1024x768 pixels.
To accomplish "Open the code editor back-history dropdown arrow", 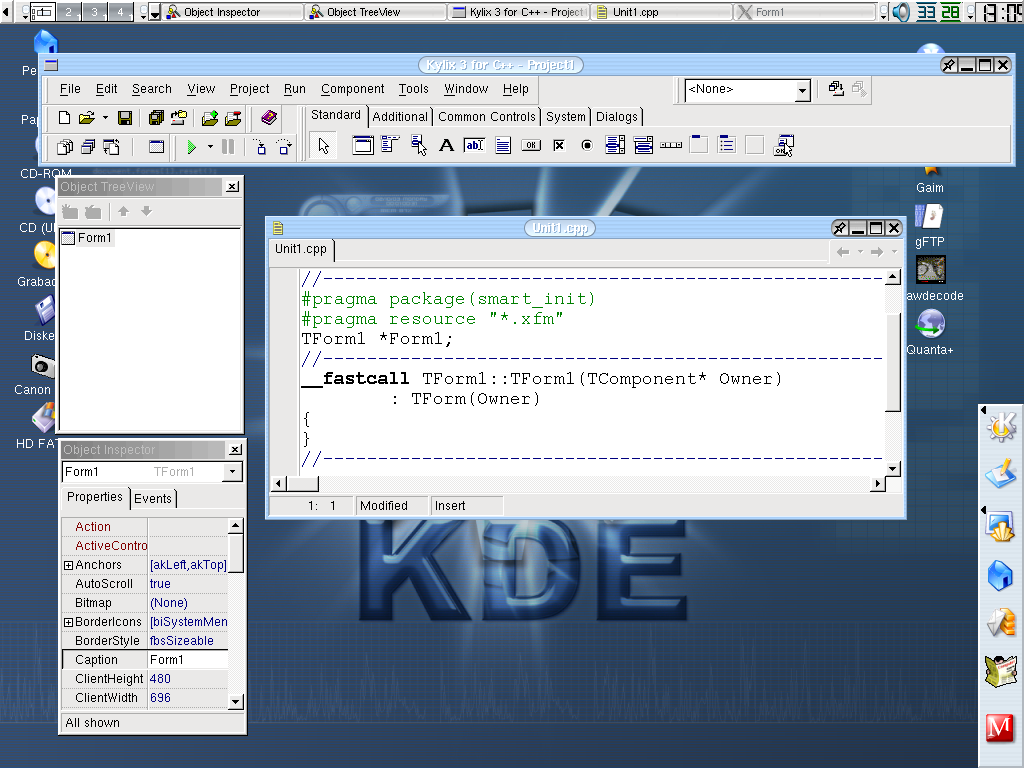I will pyautogui.click(x=861, y=252).
